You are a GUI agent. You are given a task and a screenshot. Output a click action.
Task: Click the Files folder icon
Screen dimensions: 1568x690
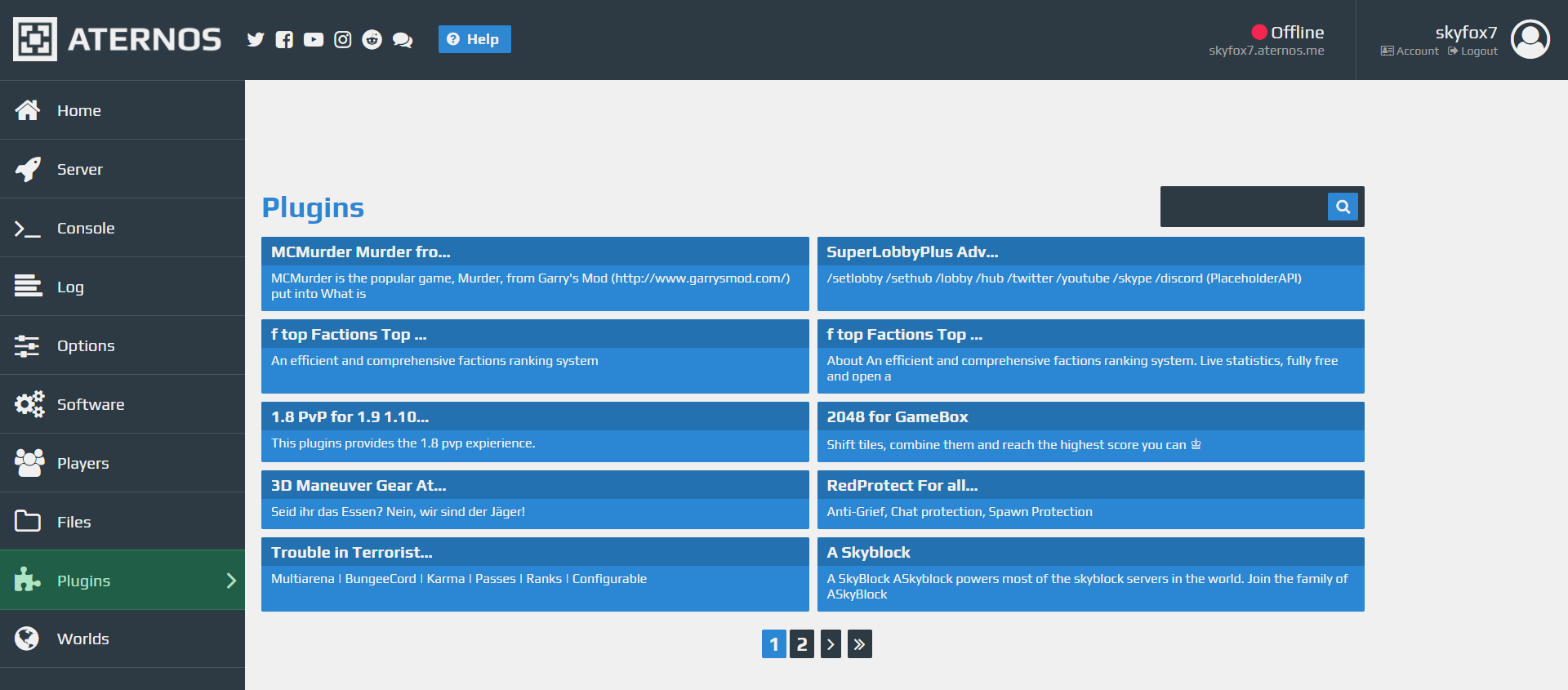coord(28,521)
